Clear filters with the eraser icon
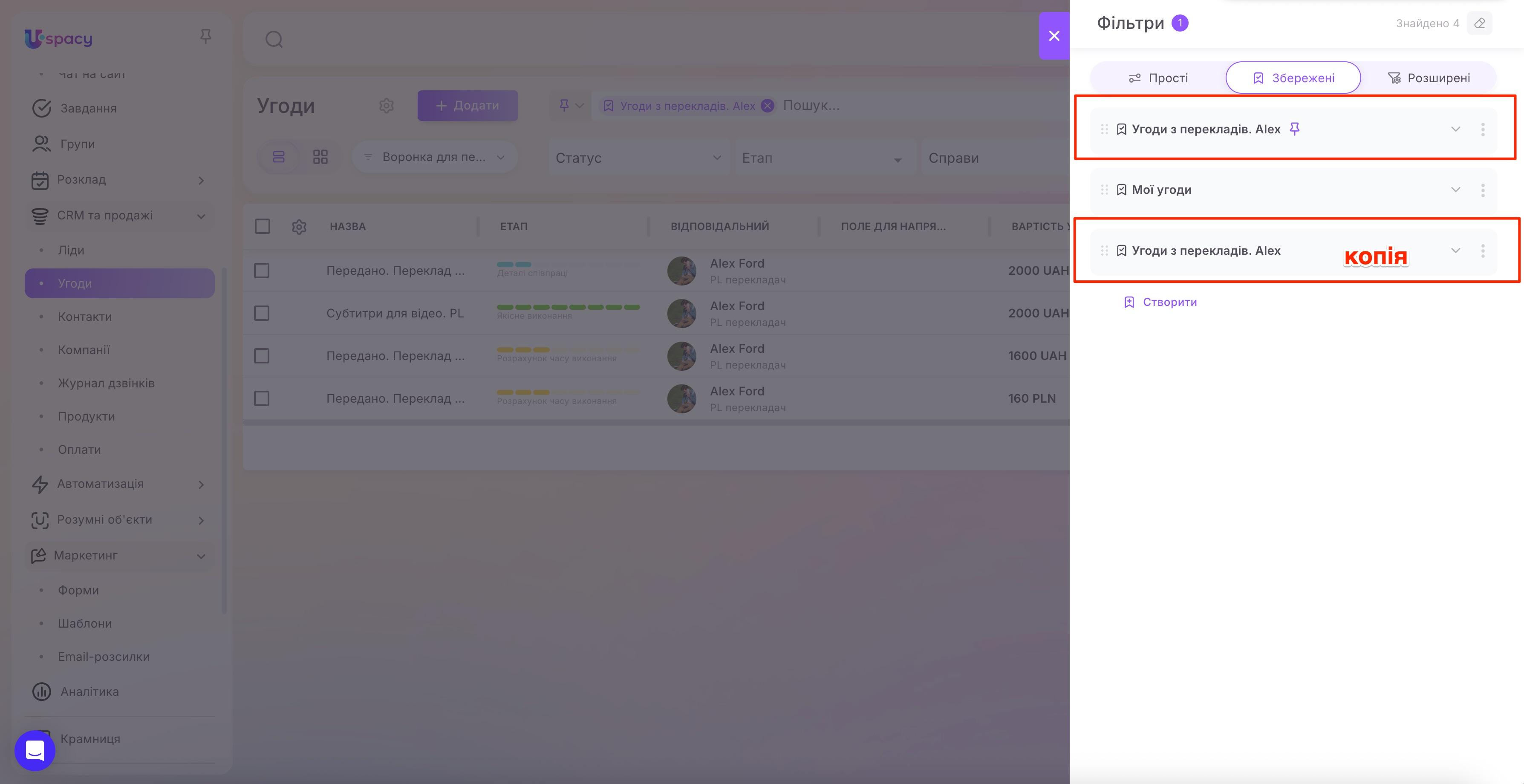 click(x=1479, y=24)
